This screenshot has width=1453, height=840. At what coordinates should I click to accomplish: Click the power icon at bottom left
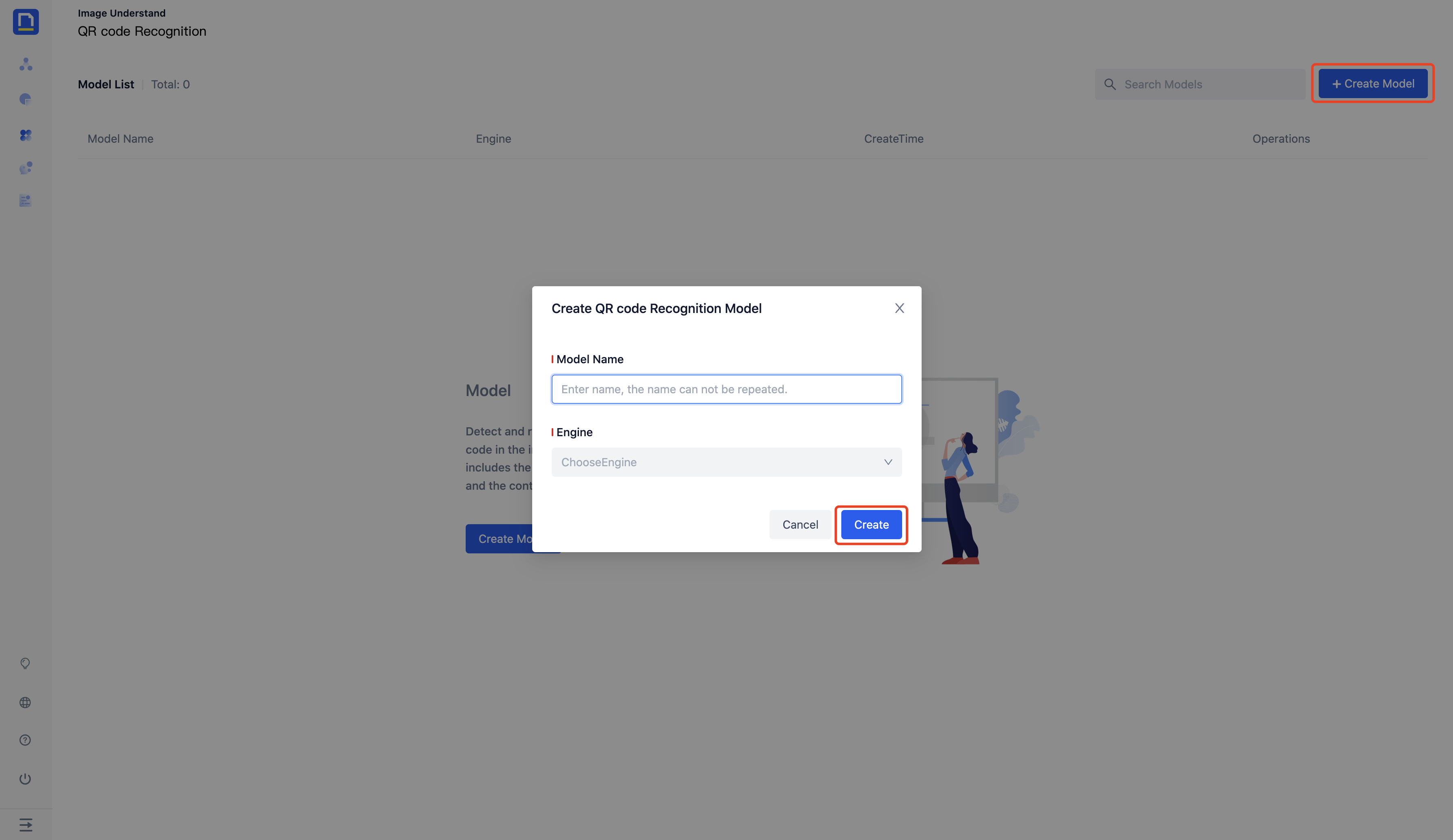[x=25, y=779]
